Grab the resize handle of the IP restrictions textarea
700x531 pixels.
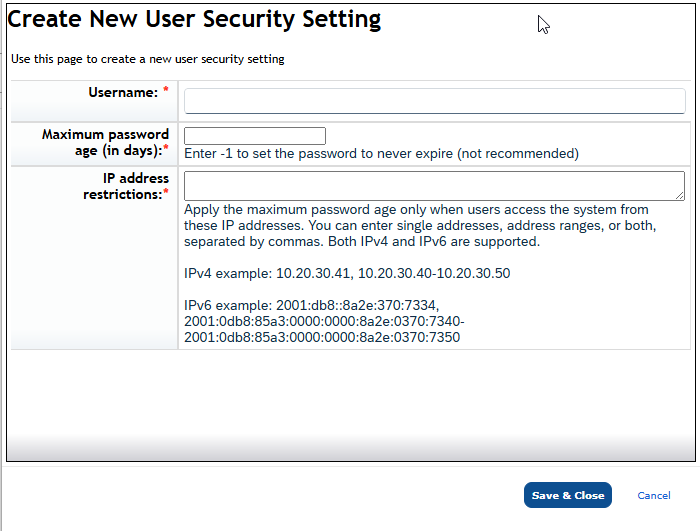[x=679, y=196]
